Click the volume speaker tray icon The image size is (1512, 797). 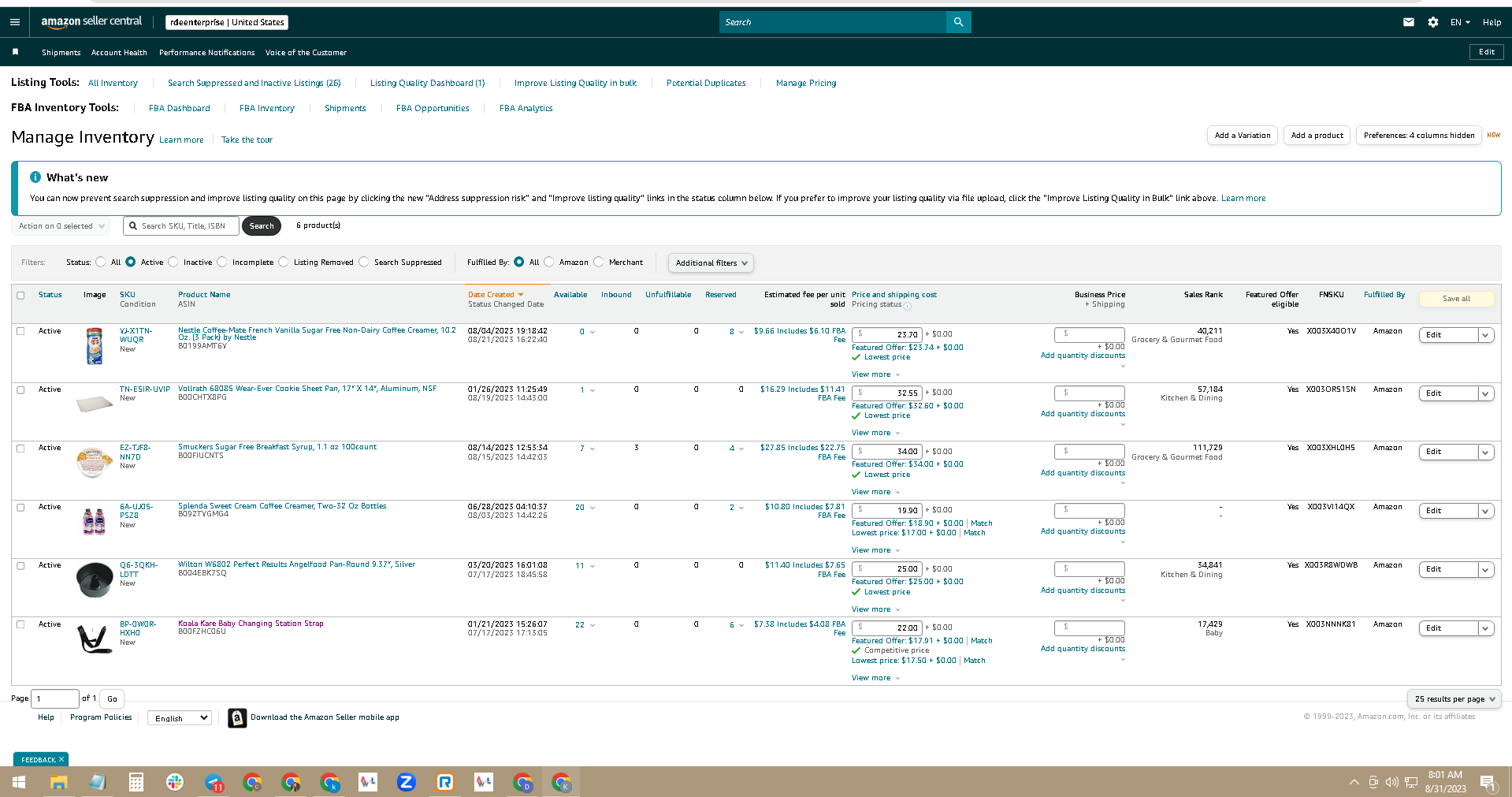pos(1391,782)
